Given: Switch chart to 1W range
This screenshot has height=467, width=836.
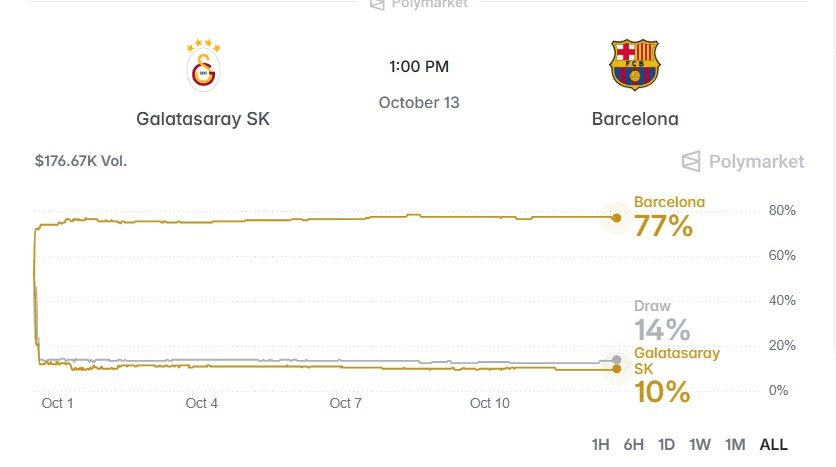Looking at the screenshot, I should pyautogui.click(x=700, y=445).
